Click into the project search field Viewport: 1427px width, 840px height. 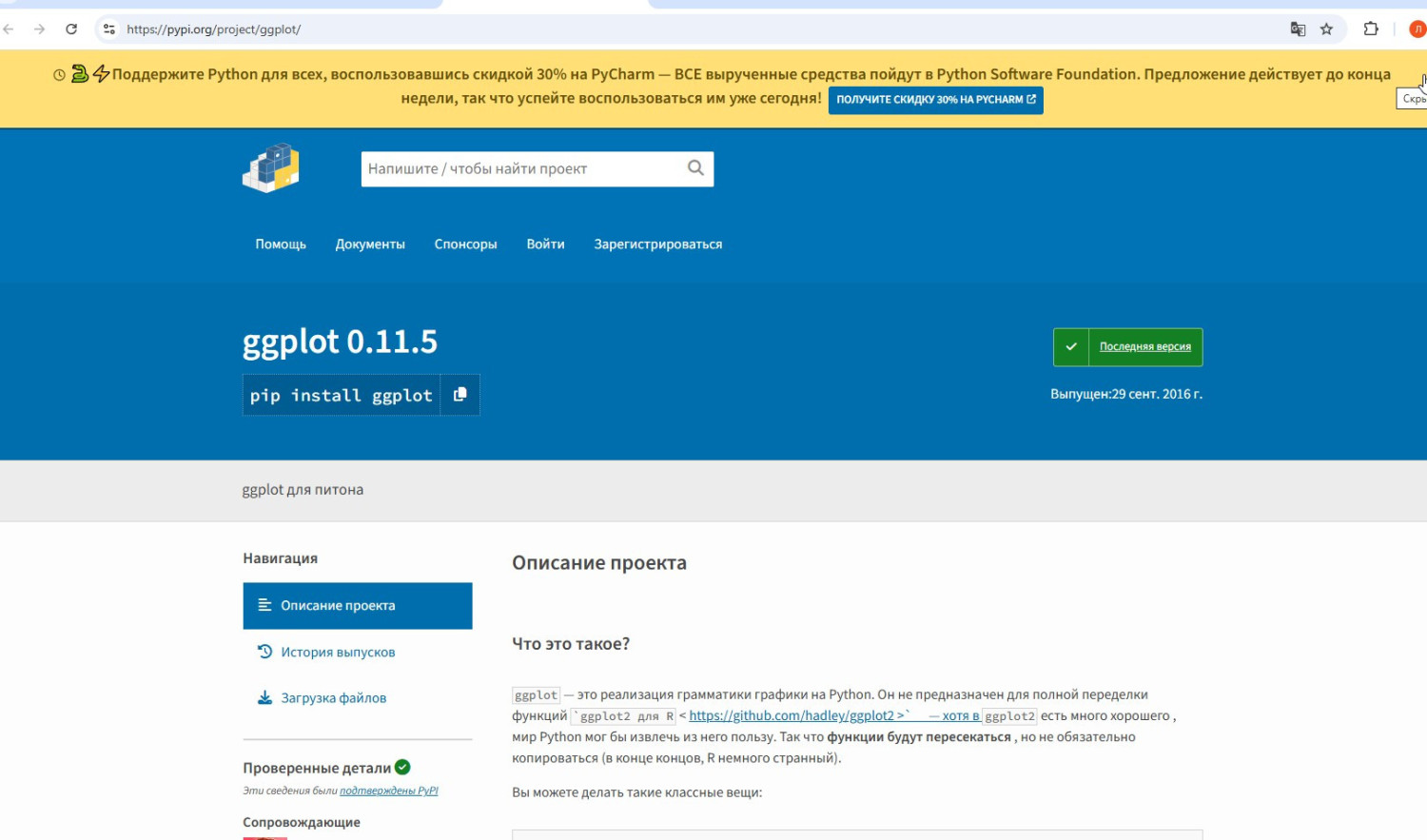click(523, 169)
